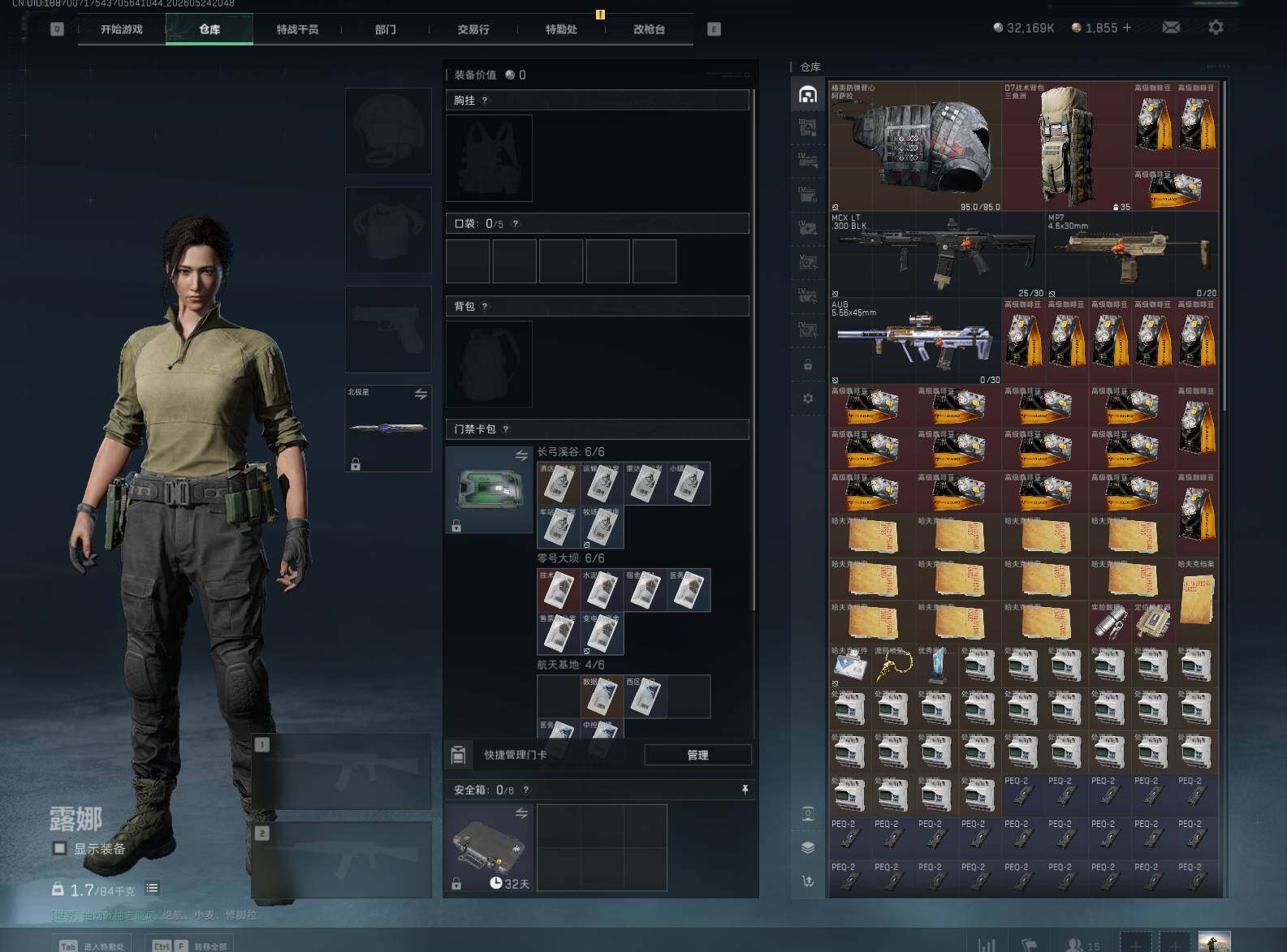Select the MP7 submachine gun
This screenshot has height=952, width=1287.
pos(1132,255)
